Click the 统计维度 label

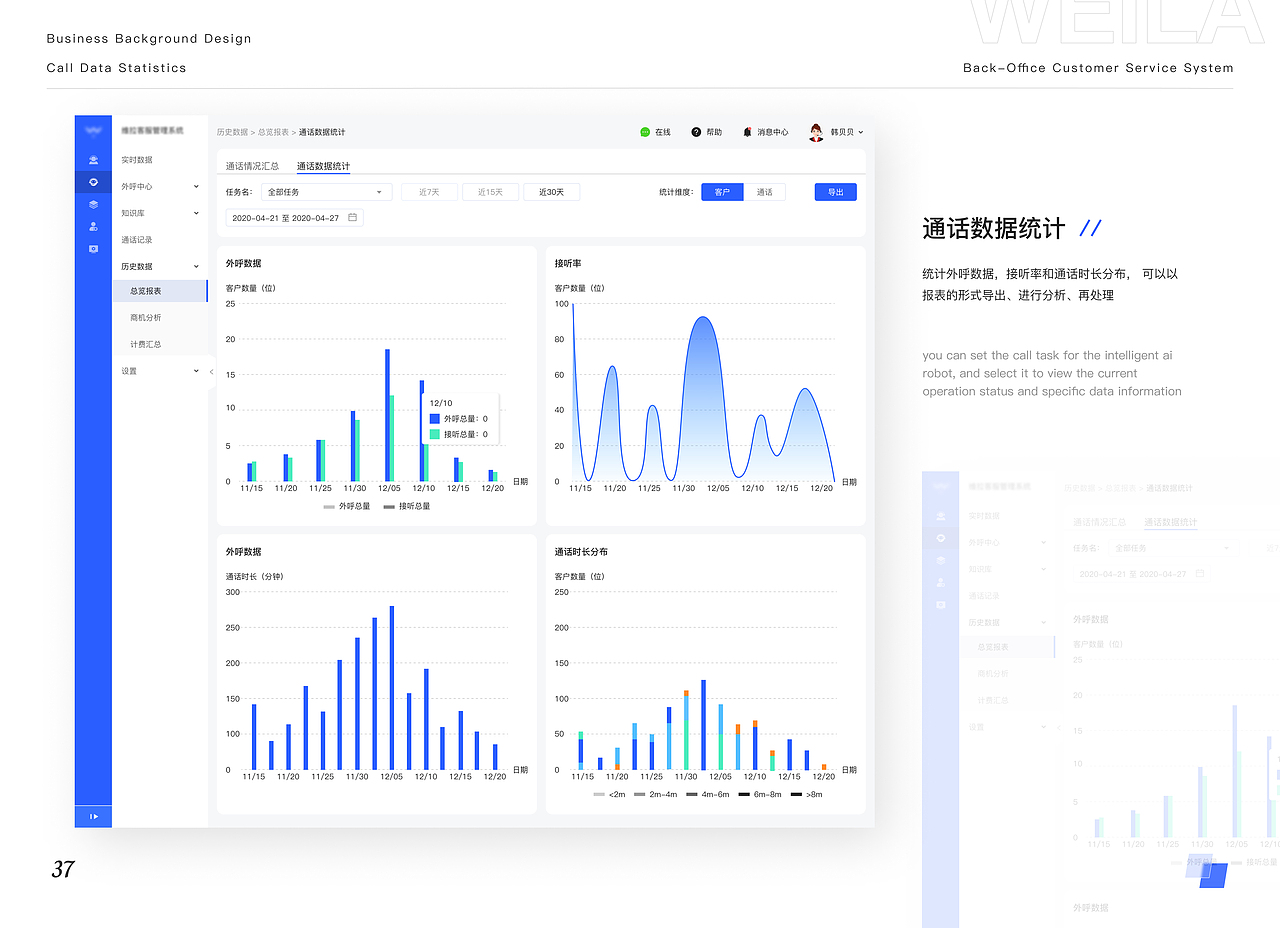coord(676,192)
